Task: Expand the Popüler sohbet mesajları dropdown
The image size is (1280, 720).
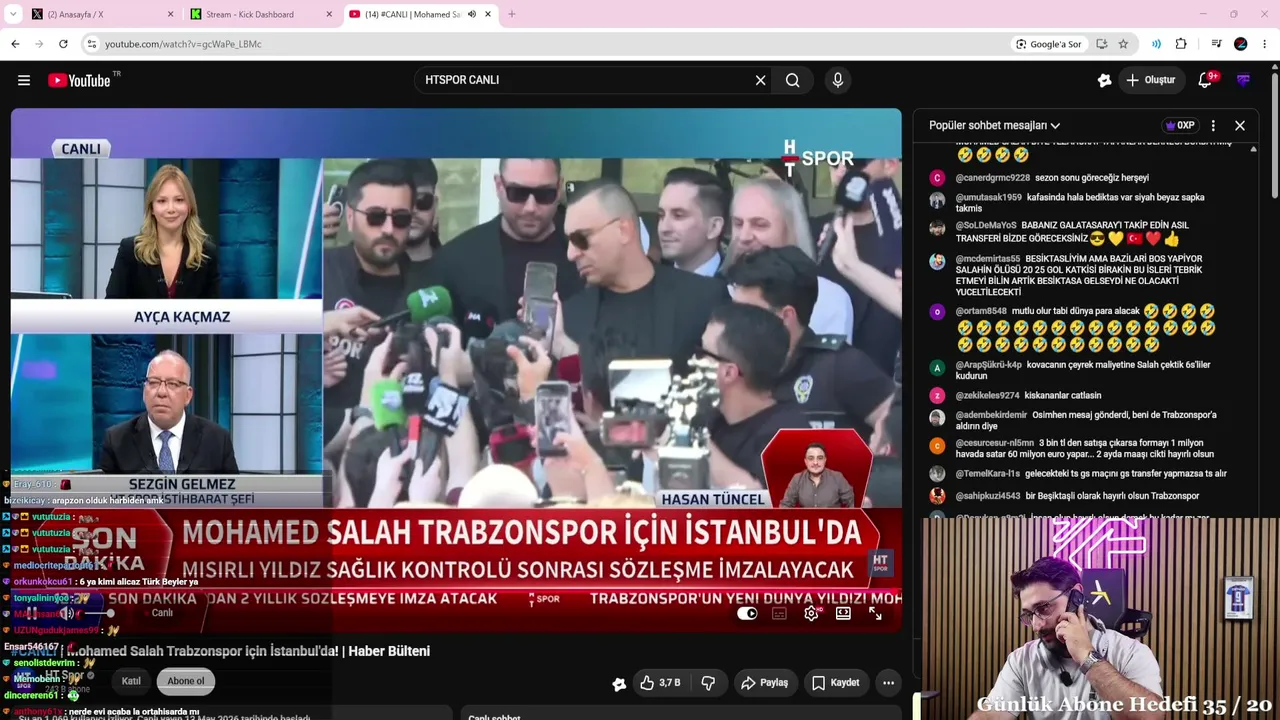Action: [x=994, y=126]
